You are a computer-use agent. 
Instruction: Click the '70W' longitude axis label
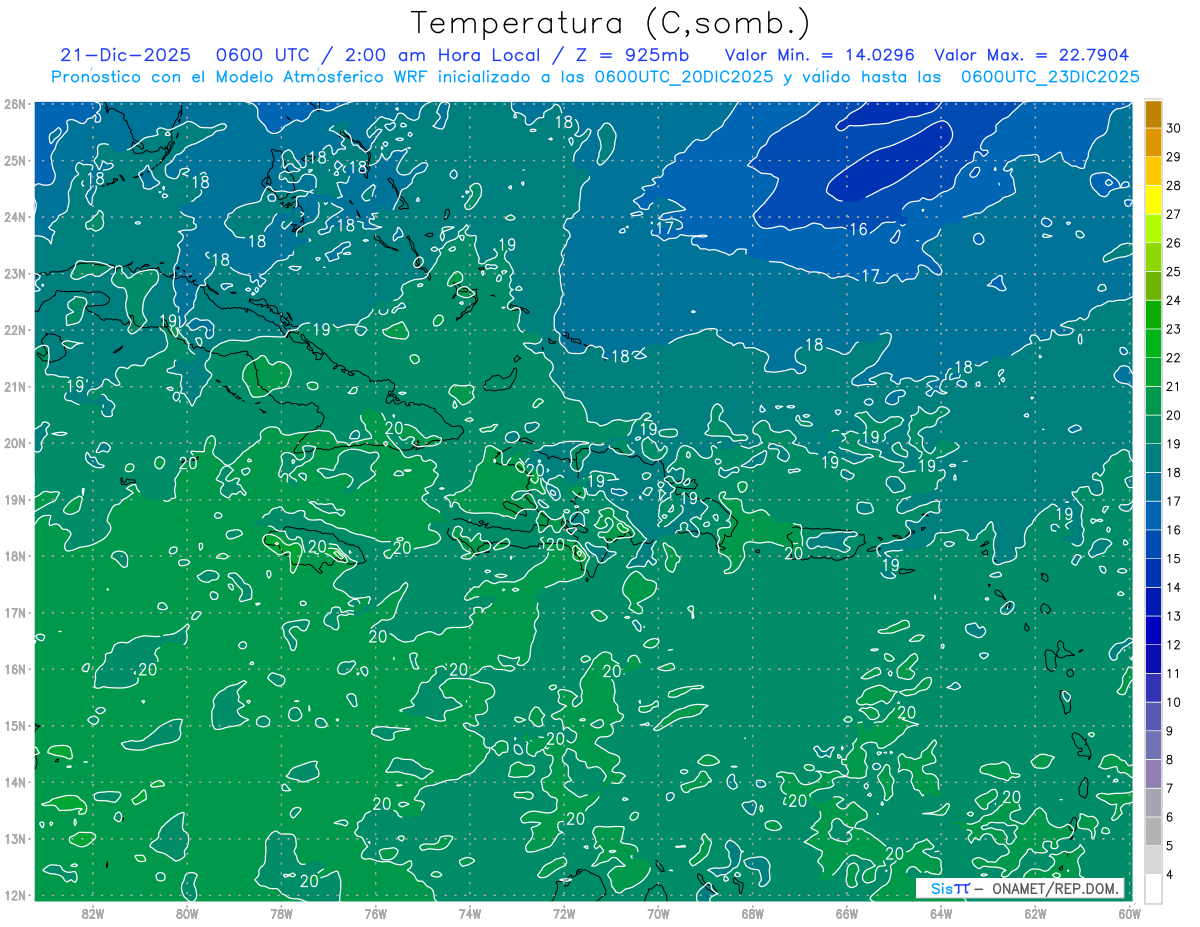coord(658,913)
